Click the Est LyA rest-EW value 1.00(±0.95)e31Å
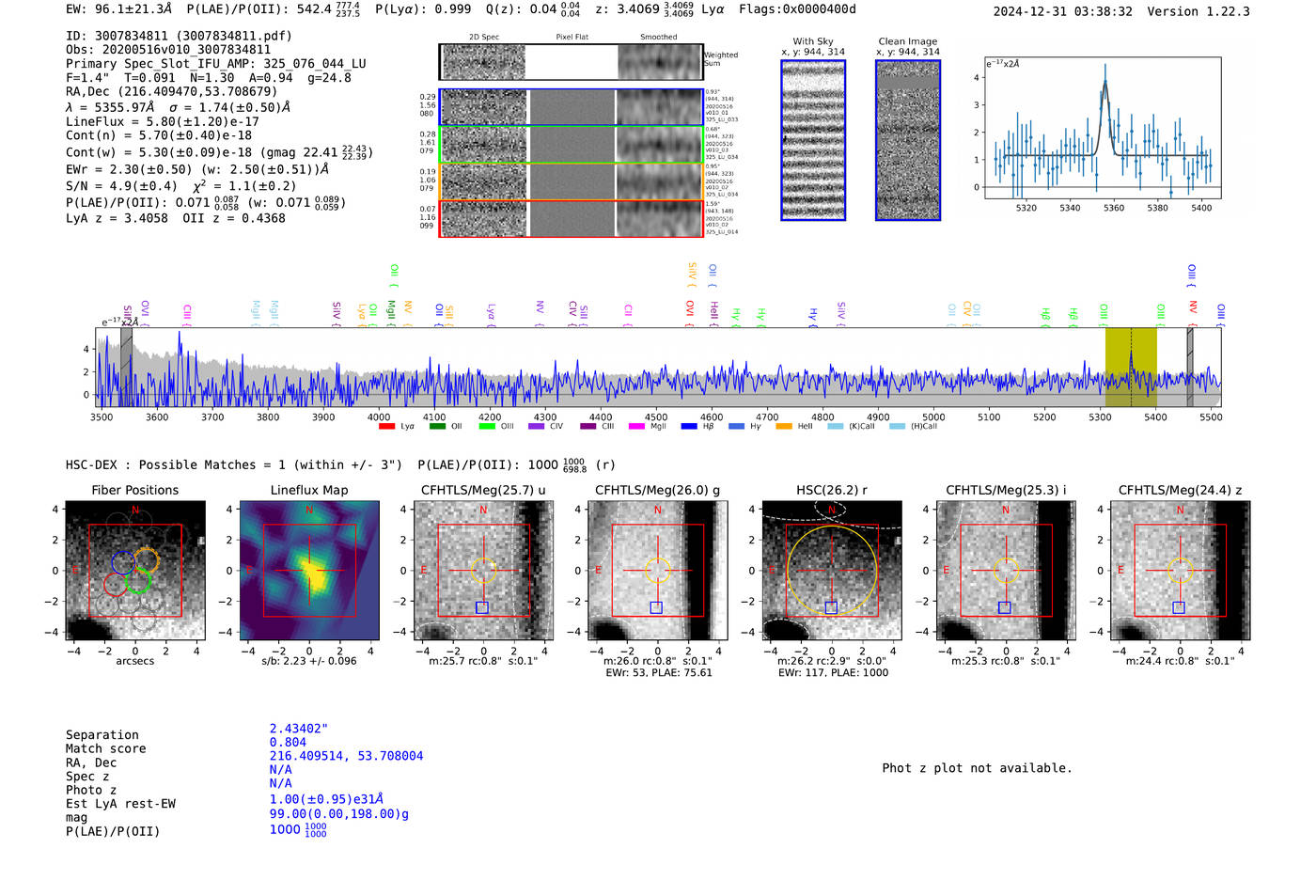The image size is (1316, 896). (326, 799)
